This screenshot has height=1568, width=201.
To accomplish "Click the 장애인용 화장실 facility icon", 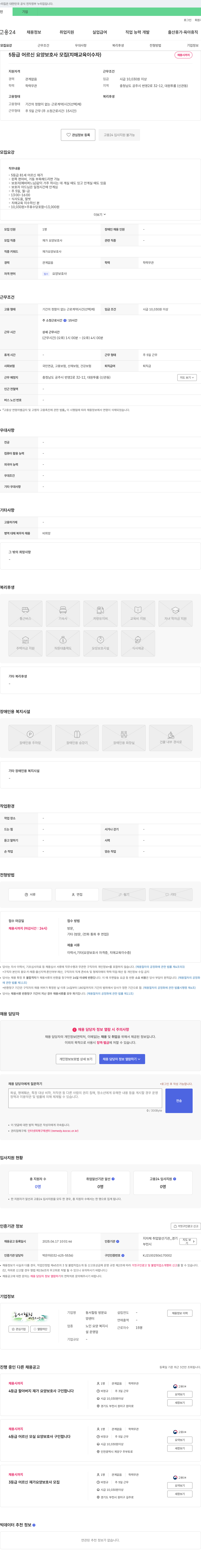I will click(x=124, y=738).
